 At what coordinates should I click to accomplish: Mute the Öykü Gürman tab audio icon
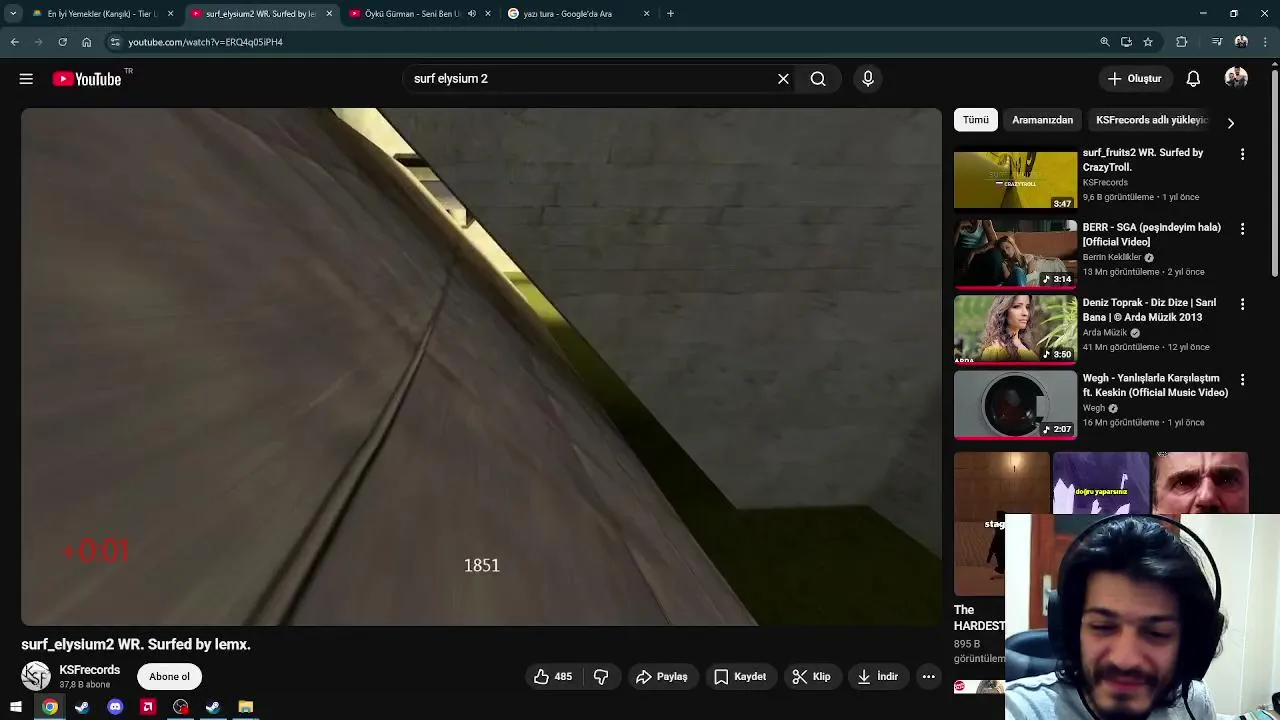click(472, 14)
